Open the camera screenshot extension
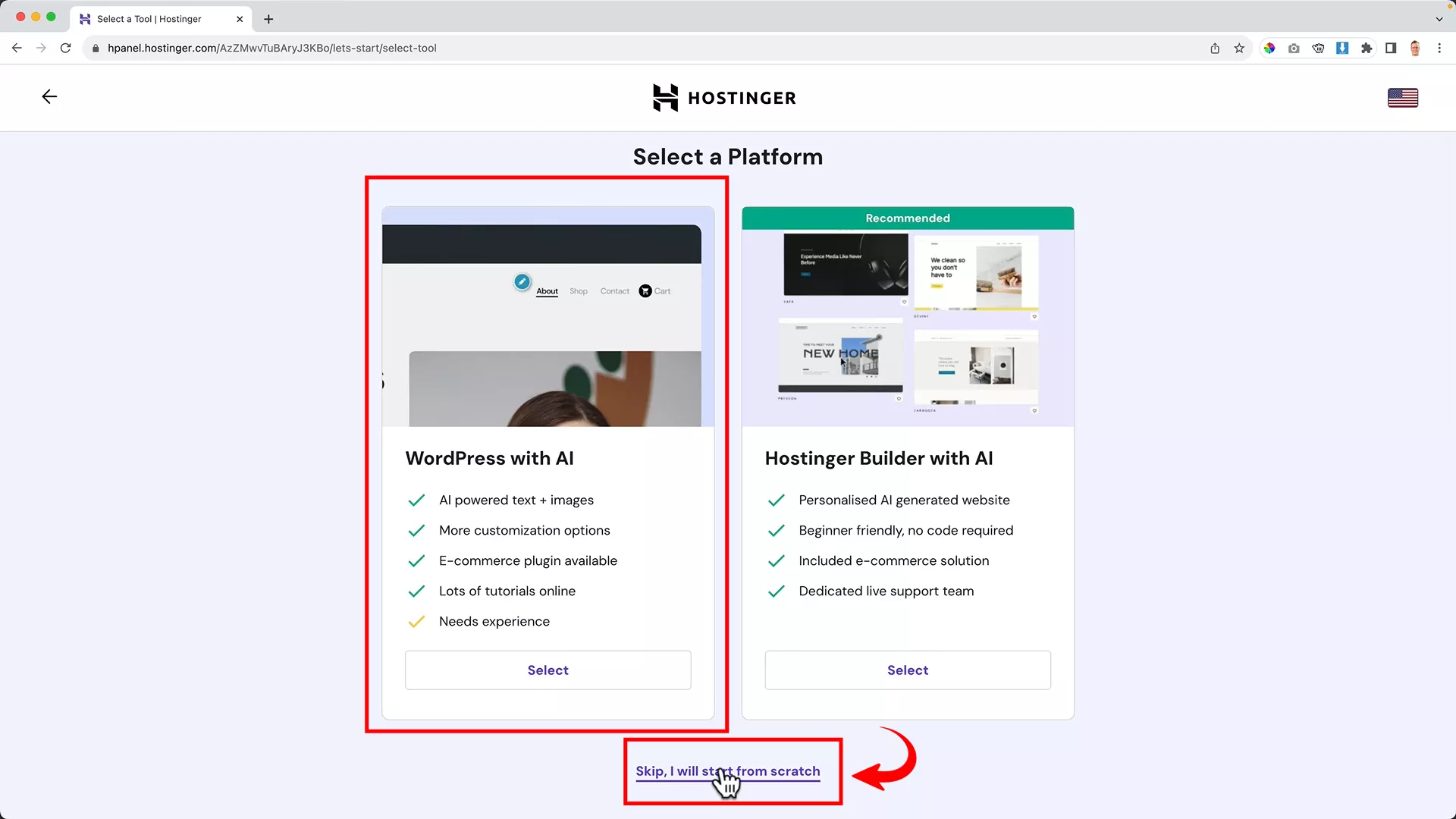1456x819 pixels. (x=1294, y=48)
